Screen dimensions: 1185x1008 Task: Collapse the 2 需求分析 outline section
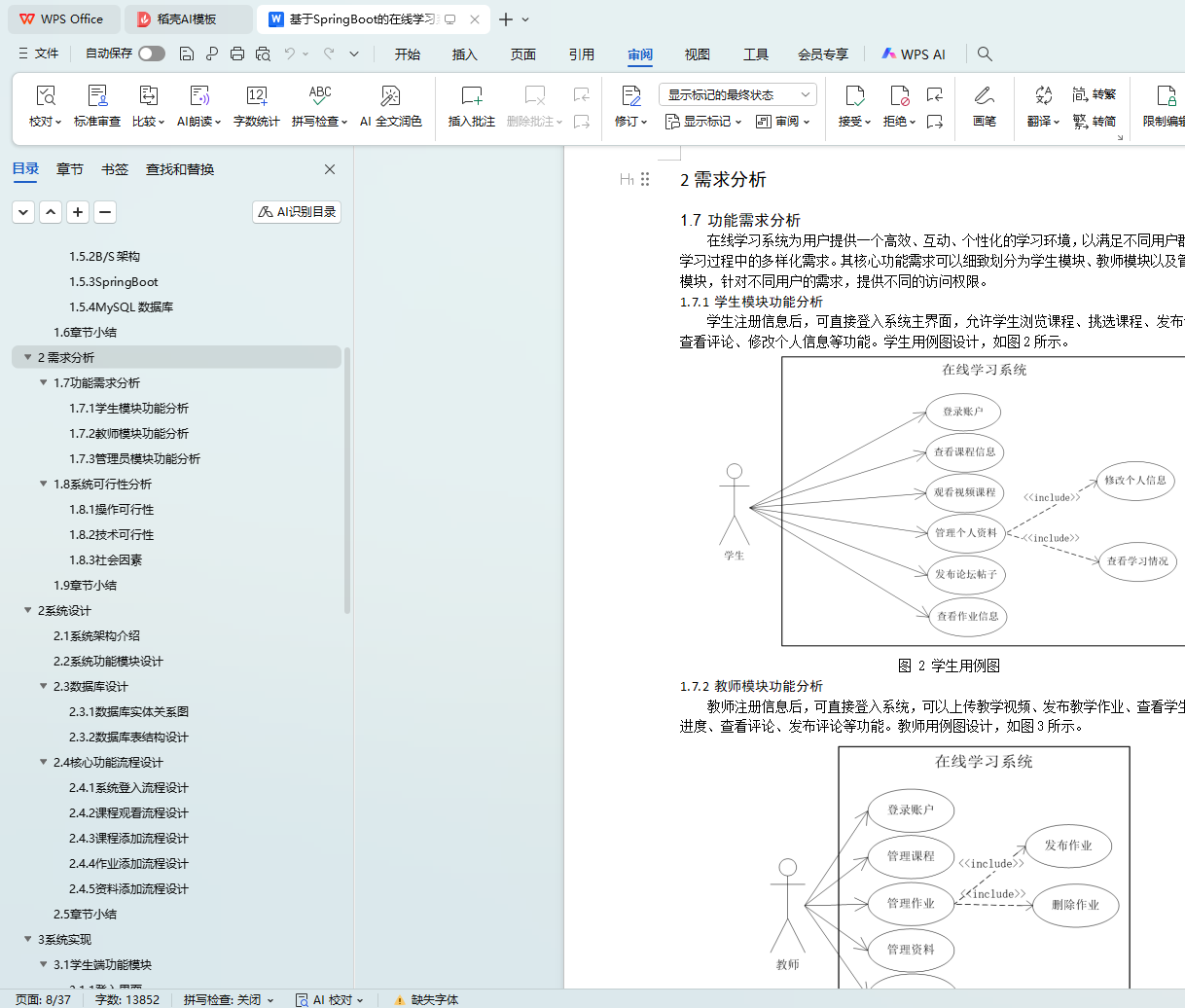[27, 357]
